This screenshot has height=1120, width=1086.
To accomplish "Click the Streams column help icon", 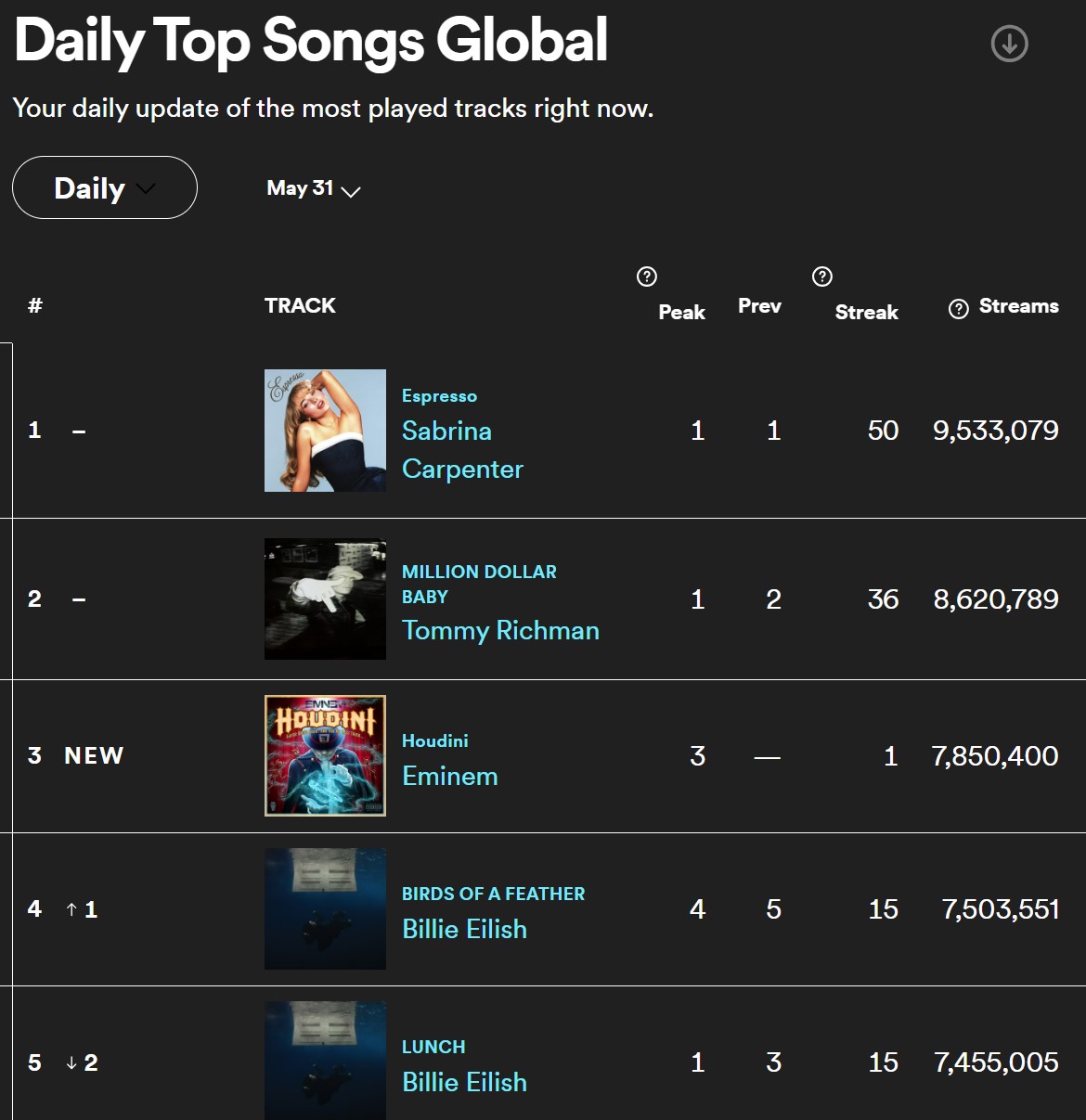I will tap(959, 309).
